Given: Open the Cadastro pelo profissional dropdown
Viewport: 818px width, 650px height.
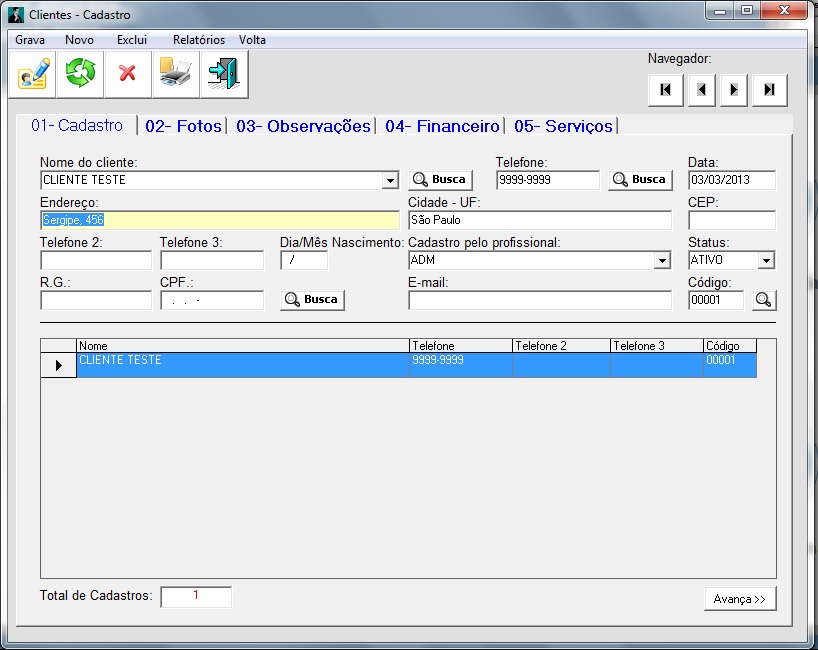Looking at the screenshot, I should point(662,261).
